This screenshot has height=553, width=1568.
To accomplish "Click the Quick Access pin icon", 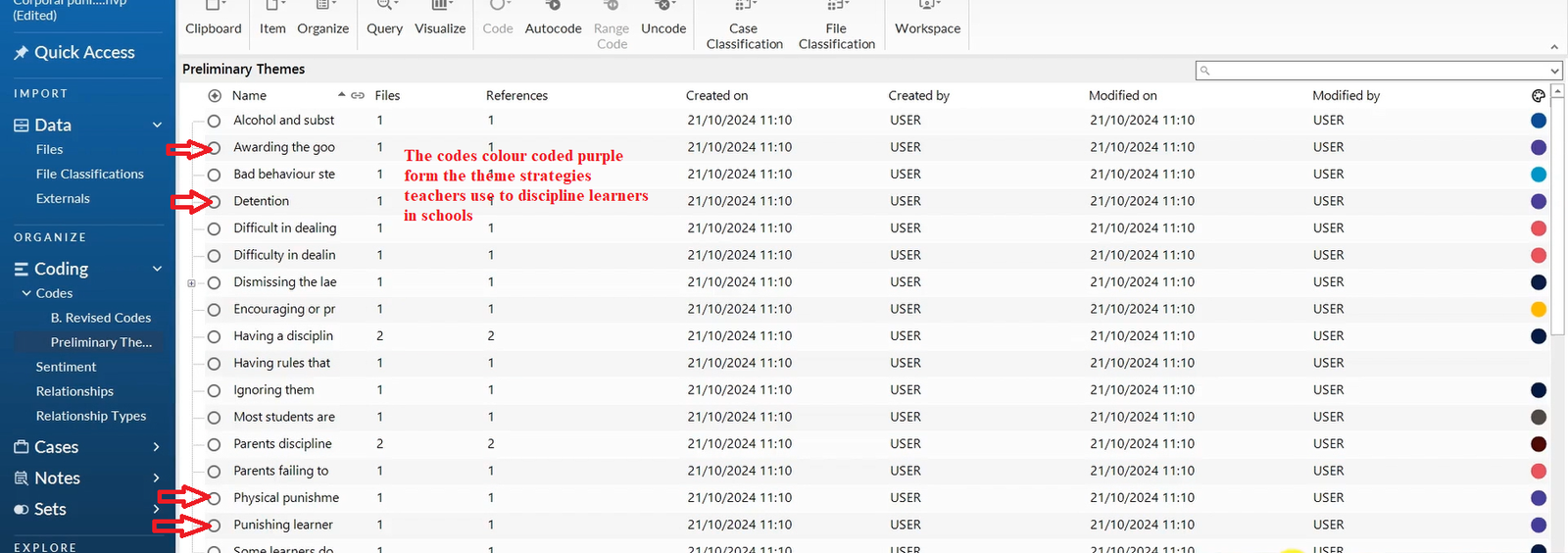I will [x=21, y=53].
